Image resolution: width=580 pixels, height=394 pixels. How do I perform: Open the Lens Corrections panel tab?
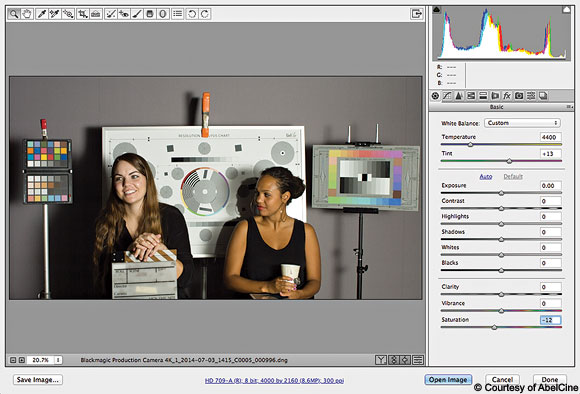[x=495, y=96]
